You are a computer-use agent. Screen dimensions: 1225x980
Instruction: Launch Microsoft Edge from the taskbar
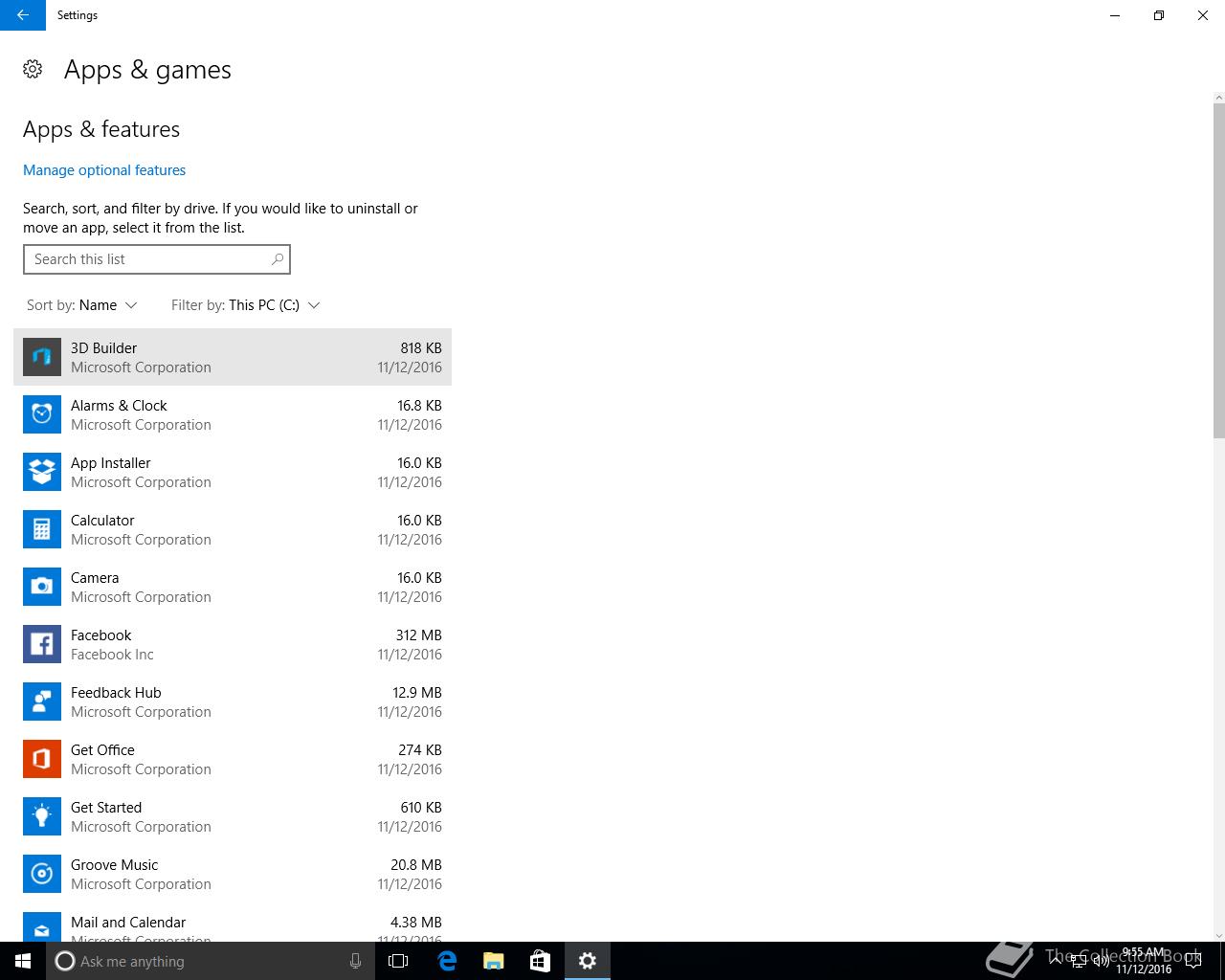pyautogui.click(x=446, y=961)
